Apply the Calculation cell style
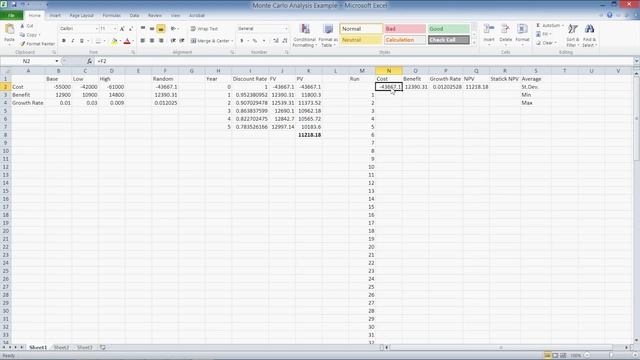Screen dimensions: 640x360 coord(405,40)
